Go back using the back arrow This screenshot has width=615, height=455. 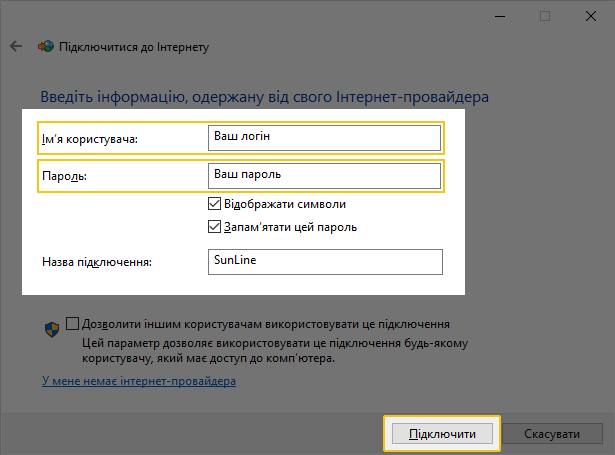tap(16, 46)
